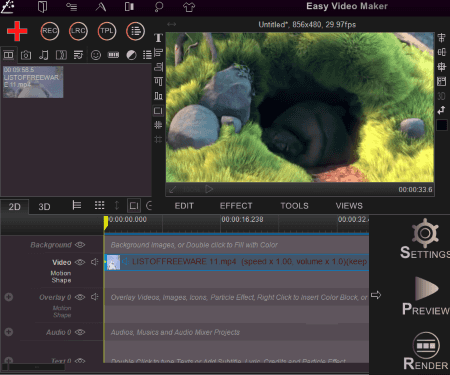Click the compass A icon in top bar
Image resolution: width=450 pixels, height=375 pixels.
click(x=101, y=7)
